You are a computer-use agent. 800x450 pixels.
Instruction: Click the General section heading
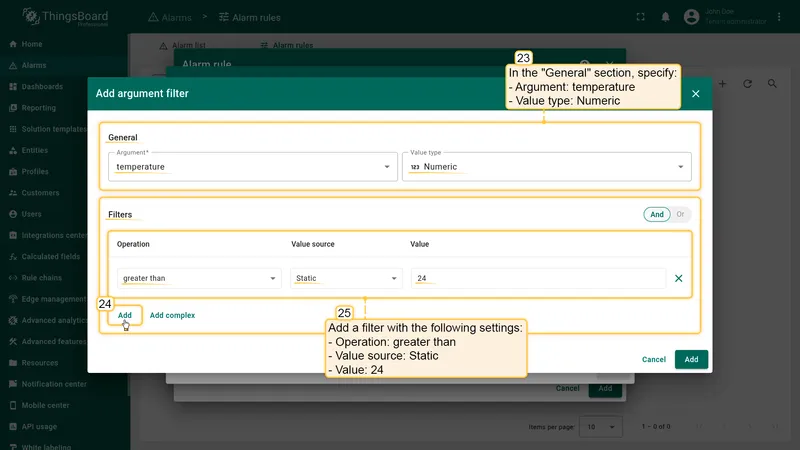click(122, 138)
